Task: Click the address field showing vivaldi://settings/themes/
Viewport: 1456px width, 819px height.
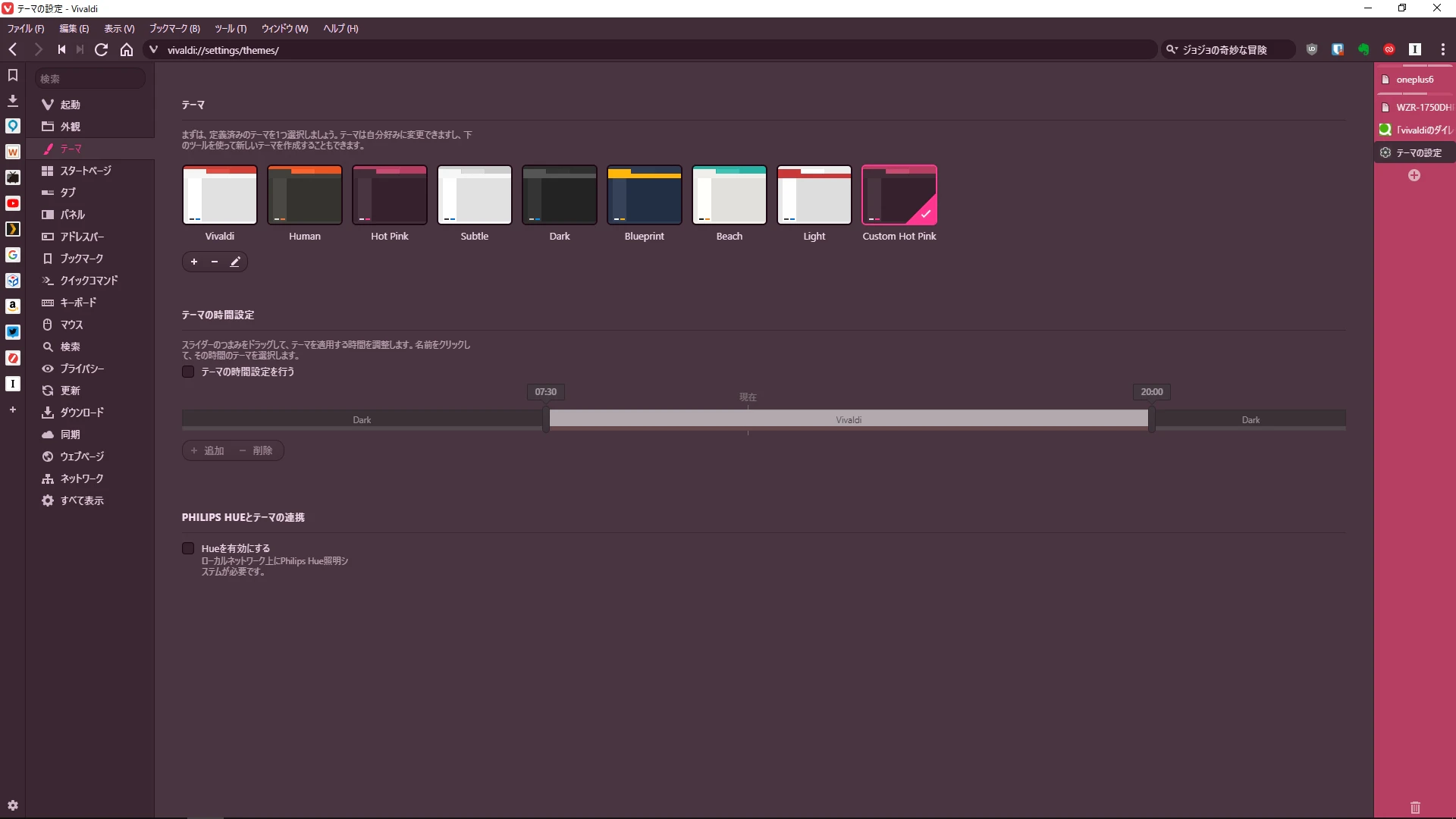Action: coord(651,50)
